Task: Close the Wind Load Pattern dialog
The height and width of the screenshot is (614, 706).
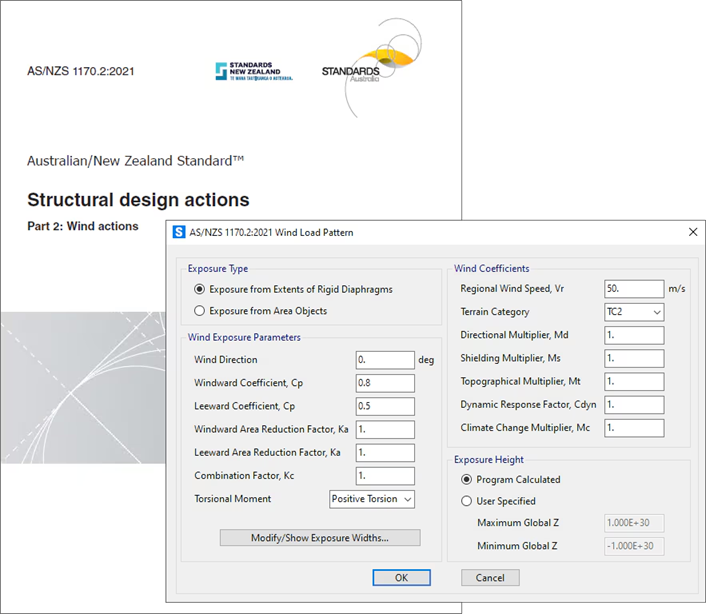Action: click(x=693, y=232)
